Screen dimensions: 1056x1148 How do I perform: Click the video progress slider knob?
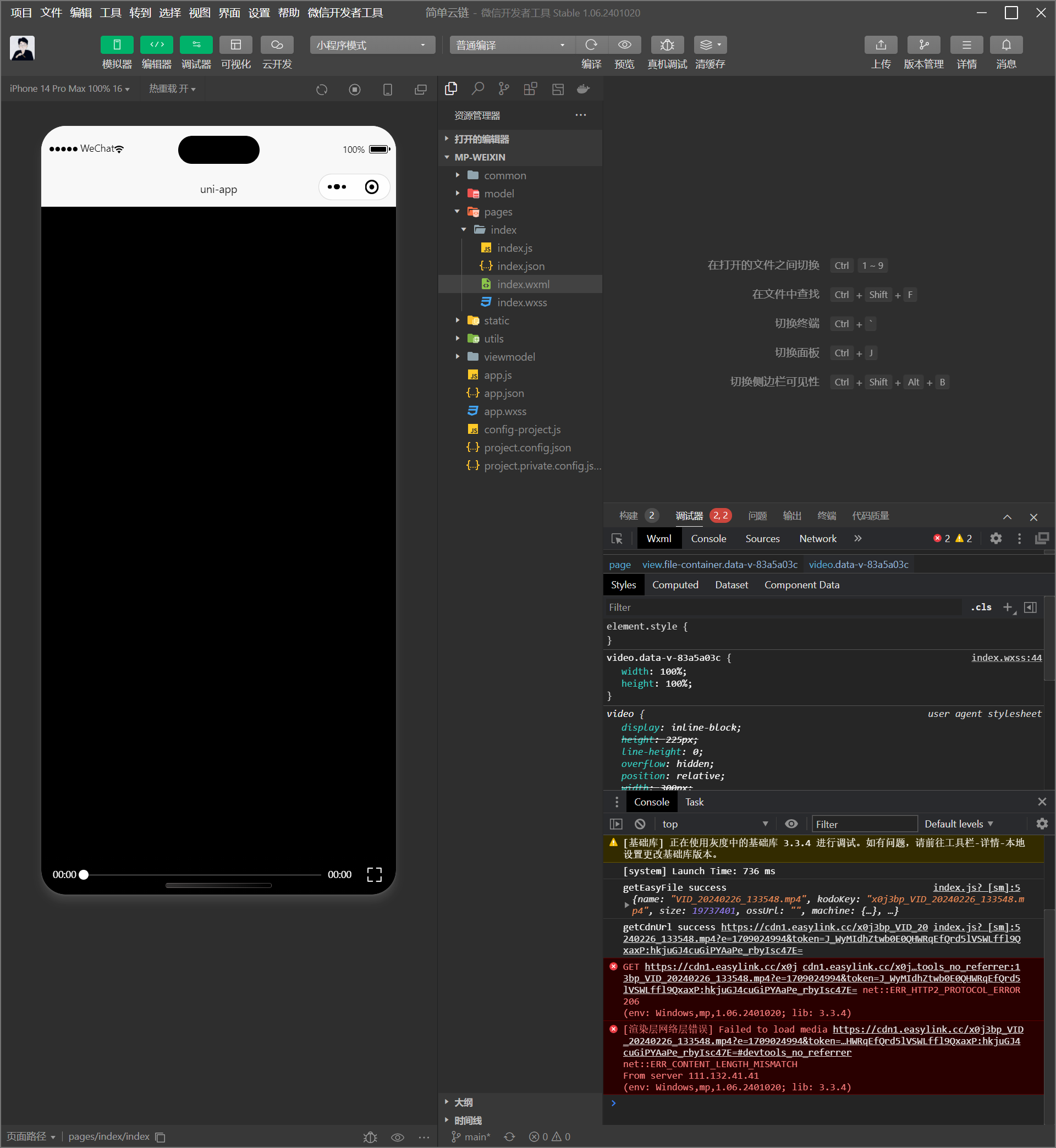point(84,874)
